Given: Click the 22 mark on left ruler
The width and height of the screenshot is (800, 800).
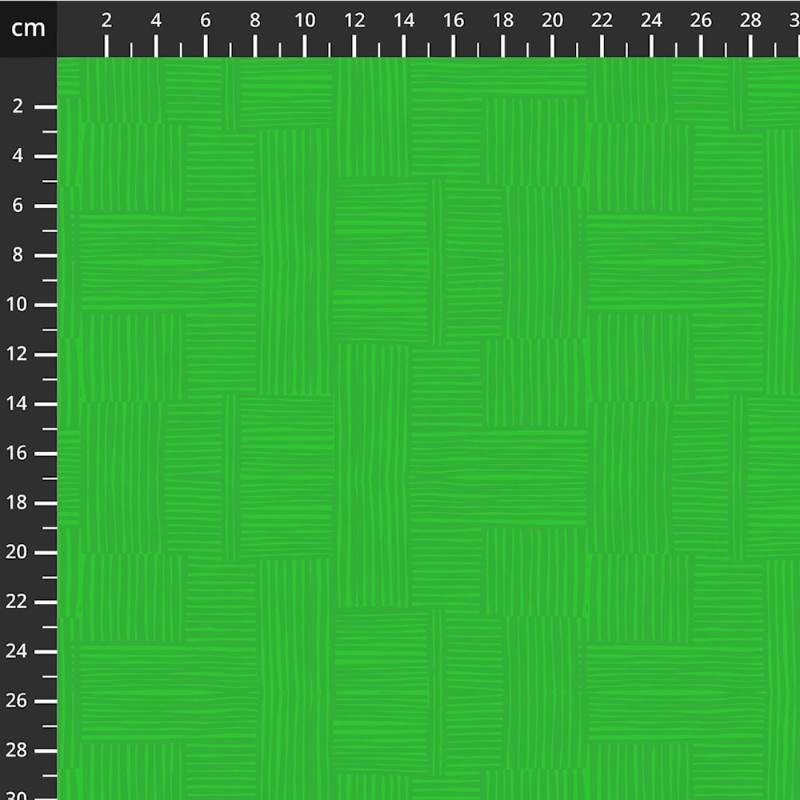Looking at the screenshot, I should pyautogui.click(x=20, y=602).
